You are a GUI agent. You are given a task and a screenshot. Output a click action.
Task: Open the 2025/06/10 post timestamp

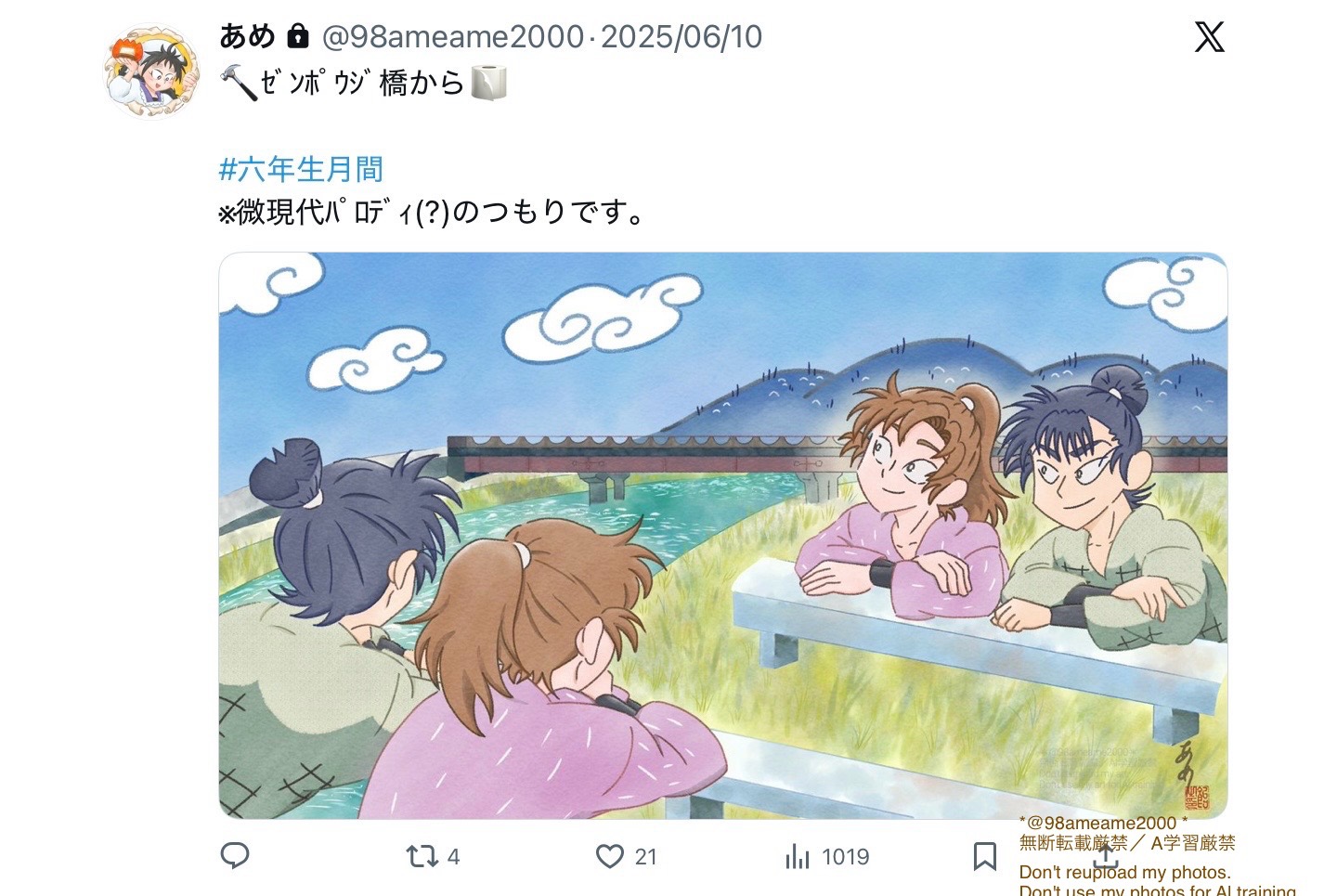point(681,37)
